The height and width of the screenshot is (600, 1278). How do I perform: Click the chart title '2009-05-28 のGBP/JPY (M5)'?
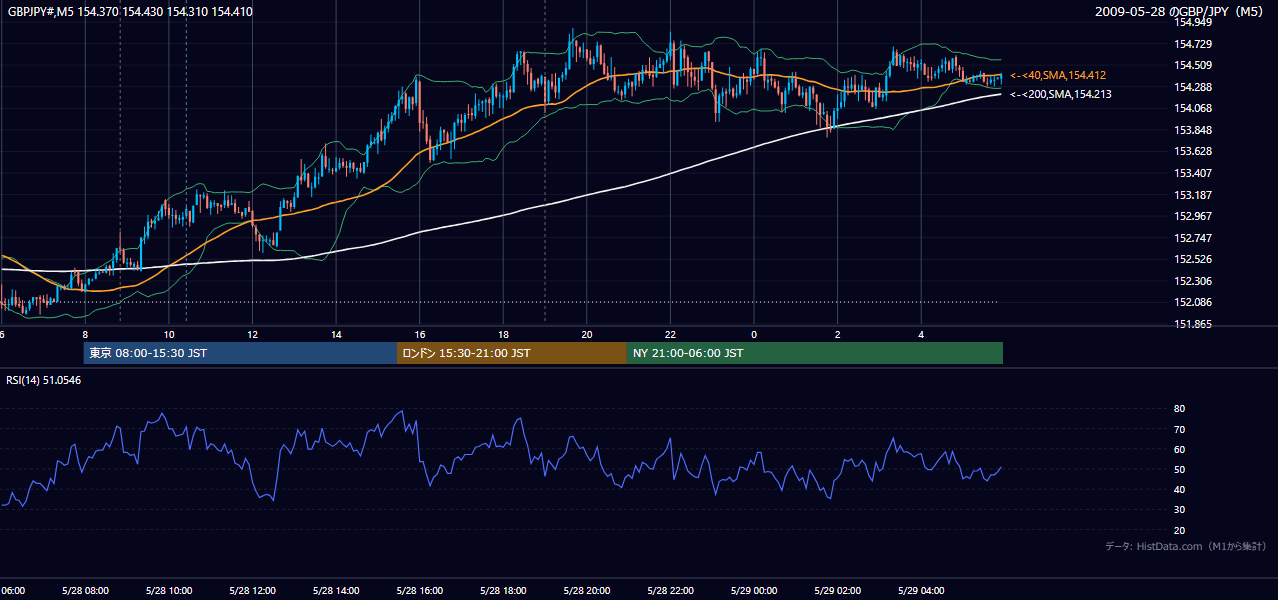pos(1181,12)
